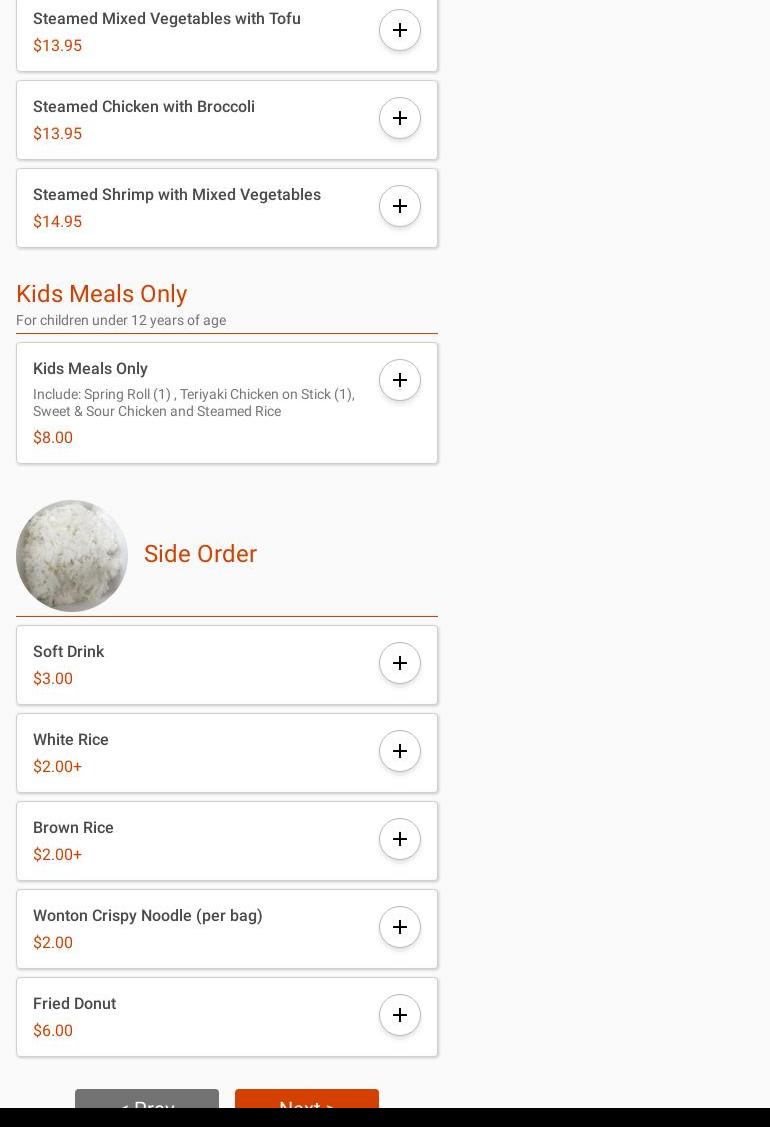The image size is (770, 1127).
Task: Add Fried Donut to order
Action: 400,1015
